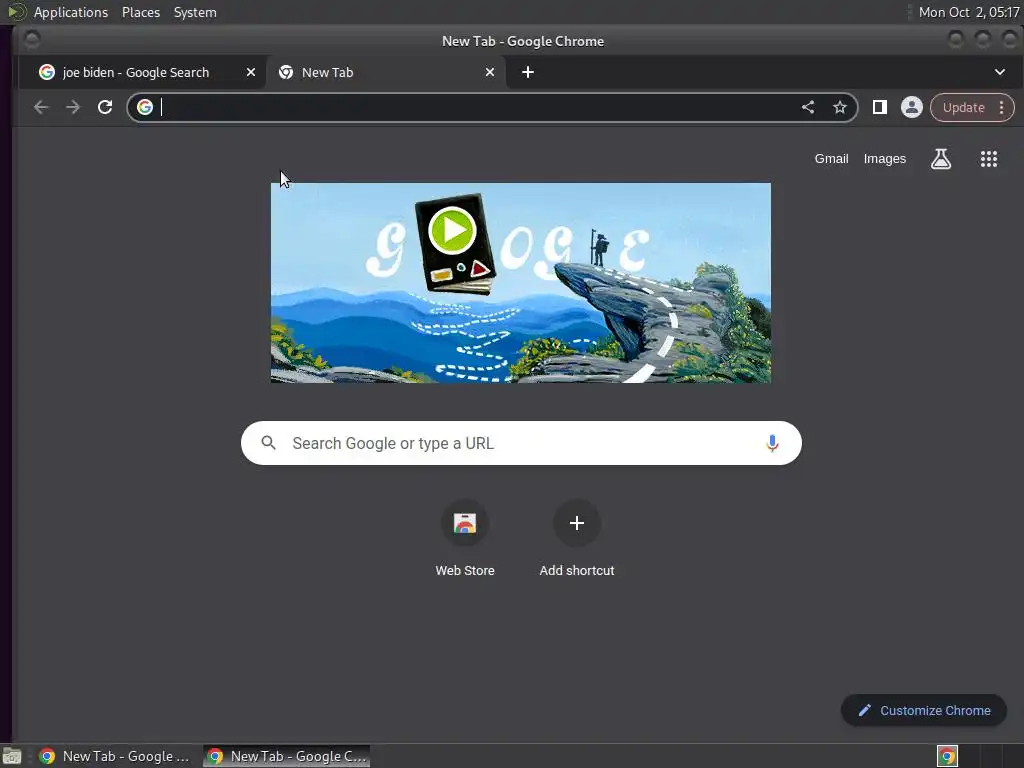Click the show desktop icon in taskbar

12,756
